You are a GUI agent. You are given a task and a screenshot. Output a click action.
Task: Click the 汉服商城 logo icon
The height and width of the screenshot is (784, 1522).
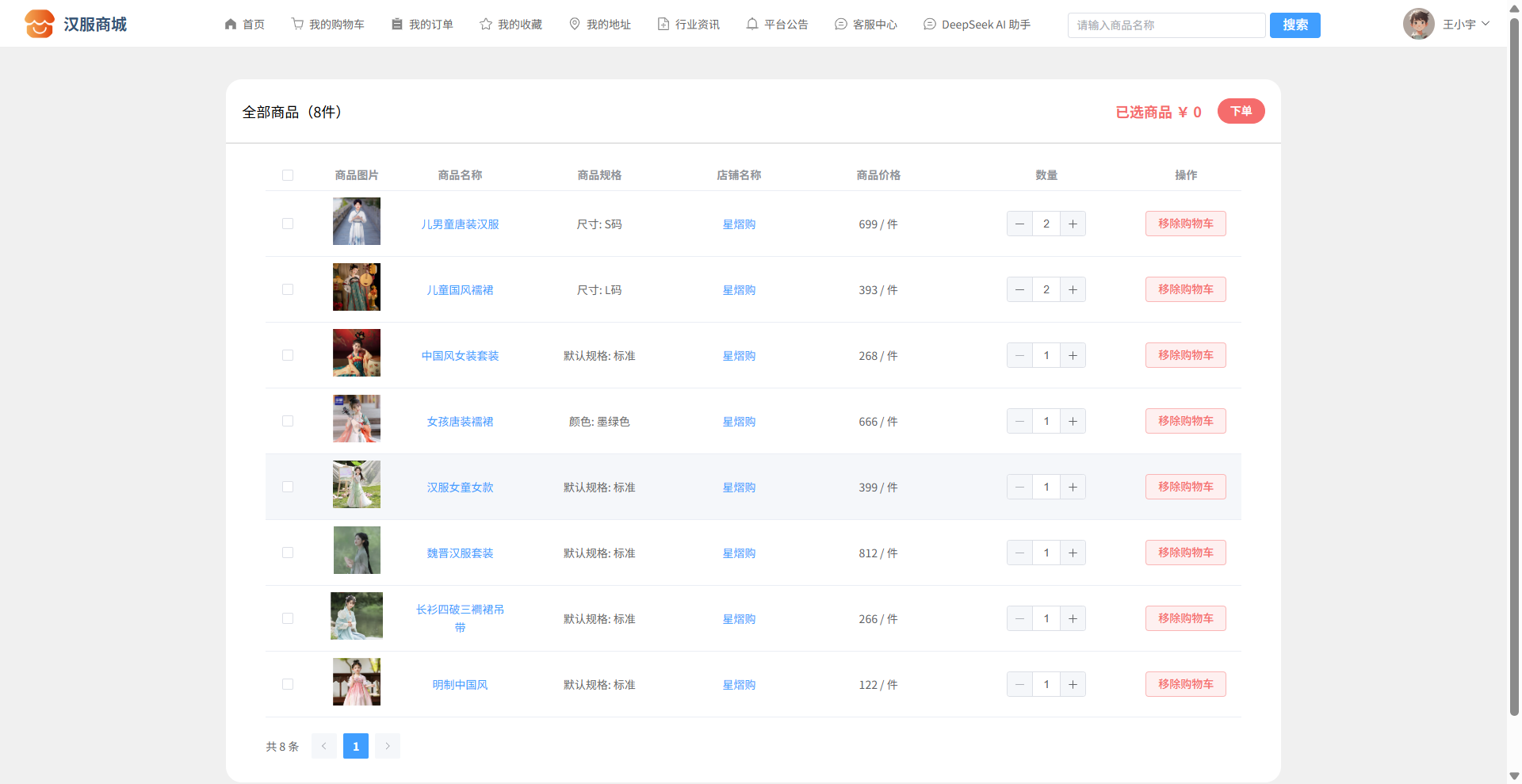coord(39,24)
